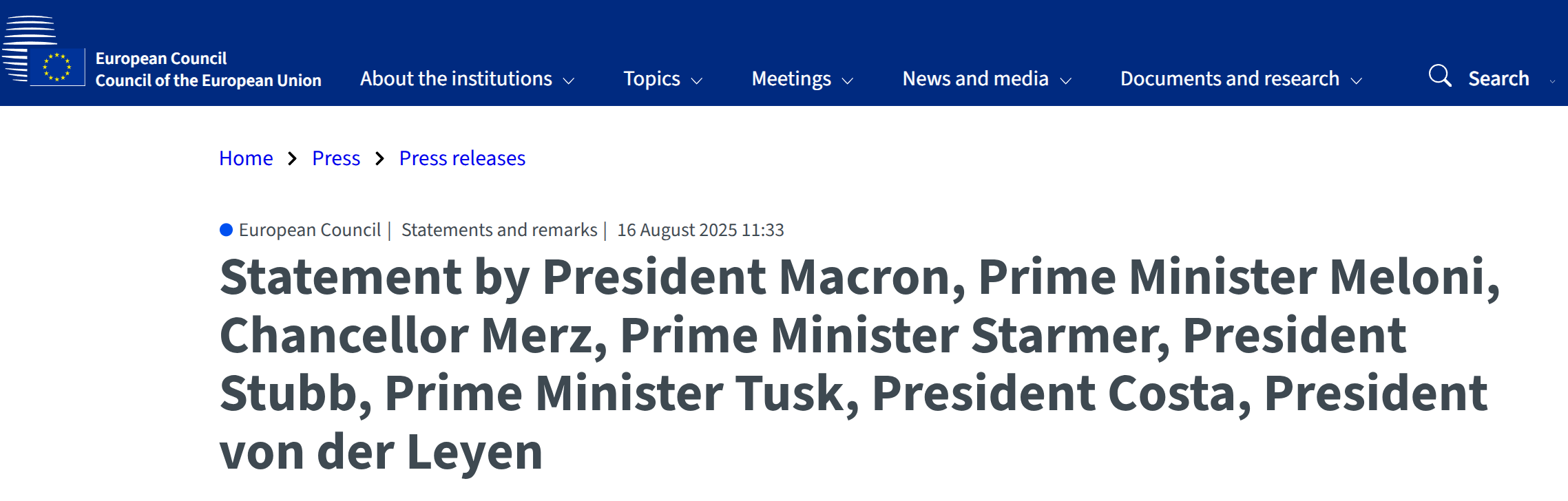This screenshot has height=501, width=1568.
Task: Open the Press releases breadcrumb link
Action: [x=462, y=158]
